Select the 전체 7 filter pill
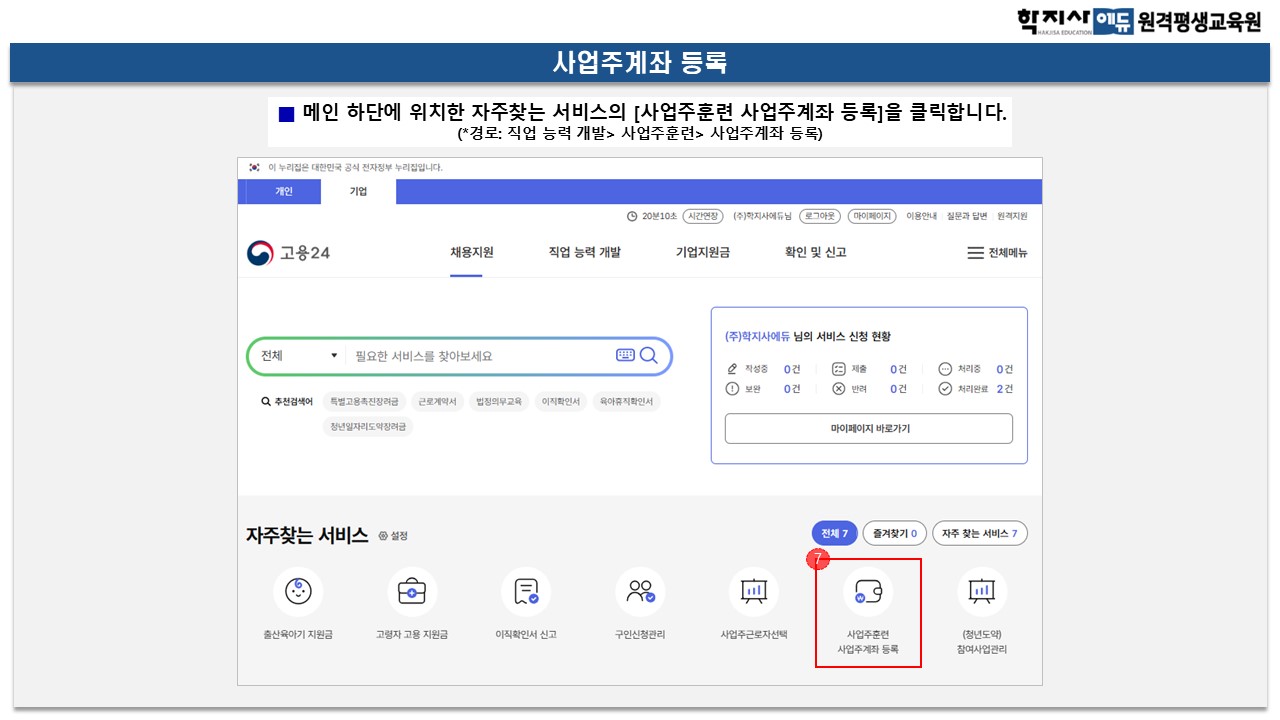Image resolution: width=1280 pixels, height=720 pixels. (834, 534)
